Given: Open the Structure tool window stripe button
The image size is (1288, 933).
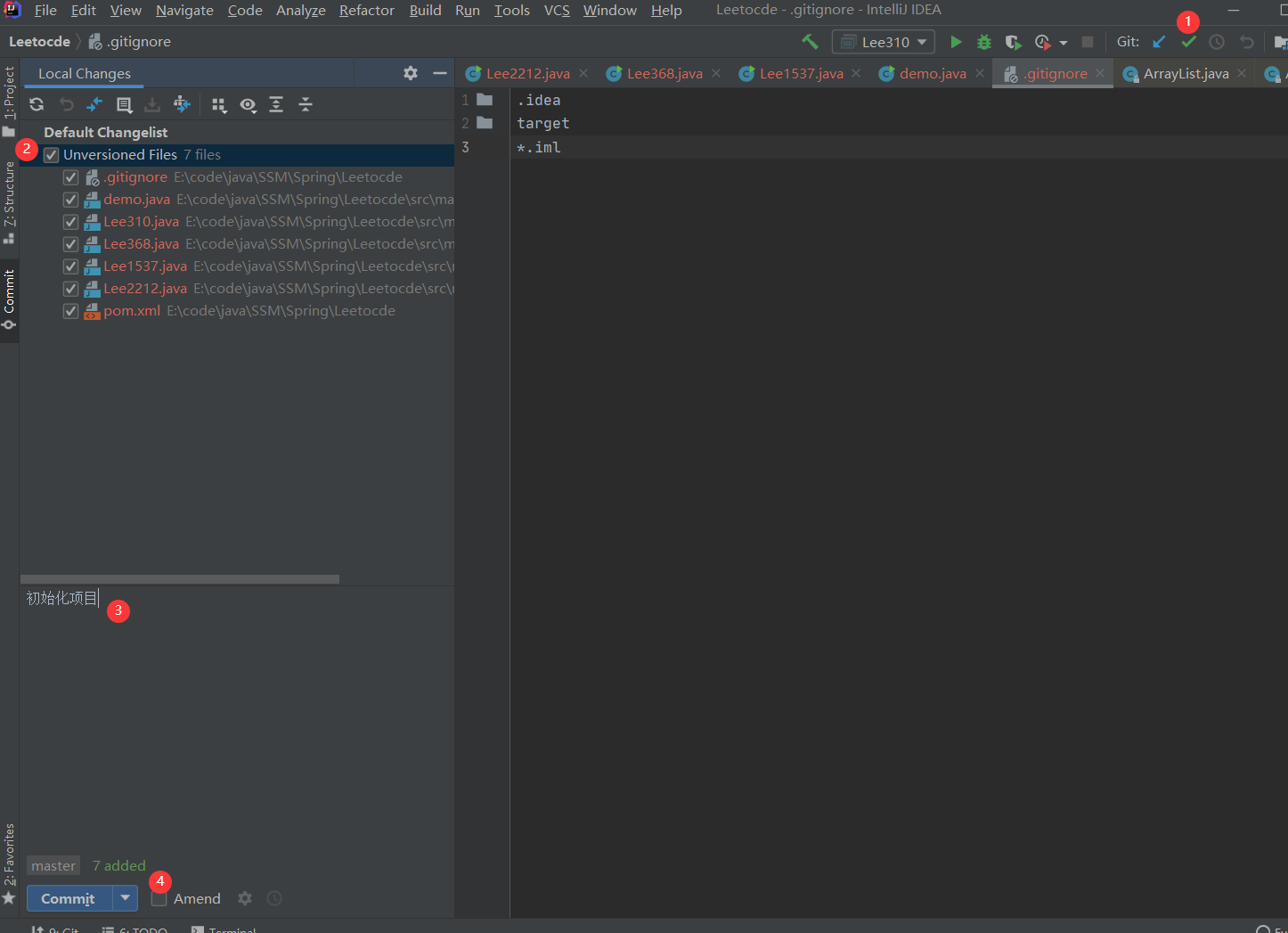Looking at the screenshot, I should pyautogui.click(x=9, y=202).
